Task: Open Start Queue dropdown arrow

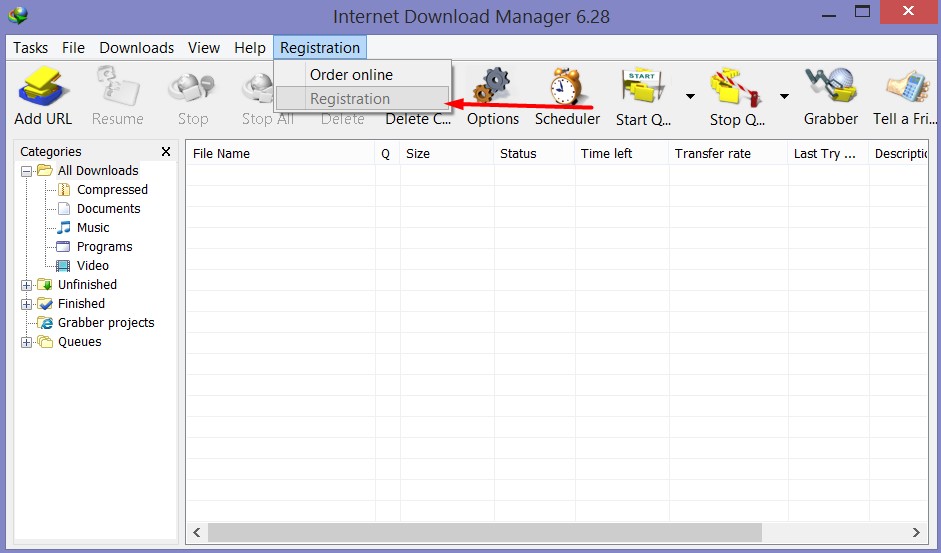Action: 690,96
